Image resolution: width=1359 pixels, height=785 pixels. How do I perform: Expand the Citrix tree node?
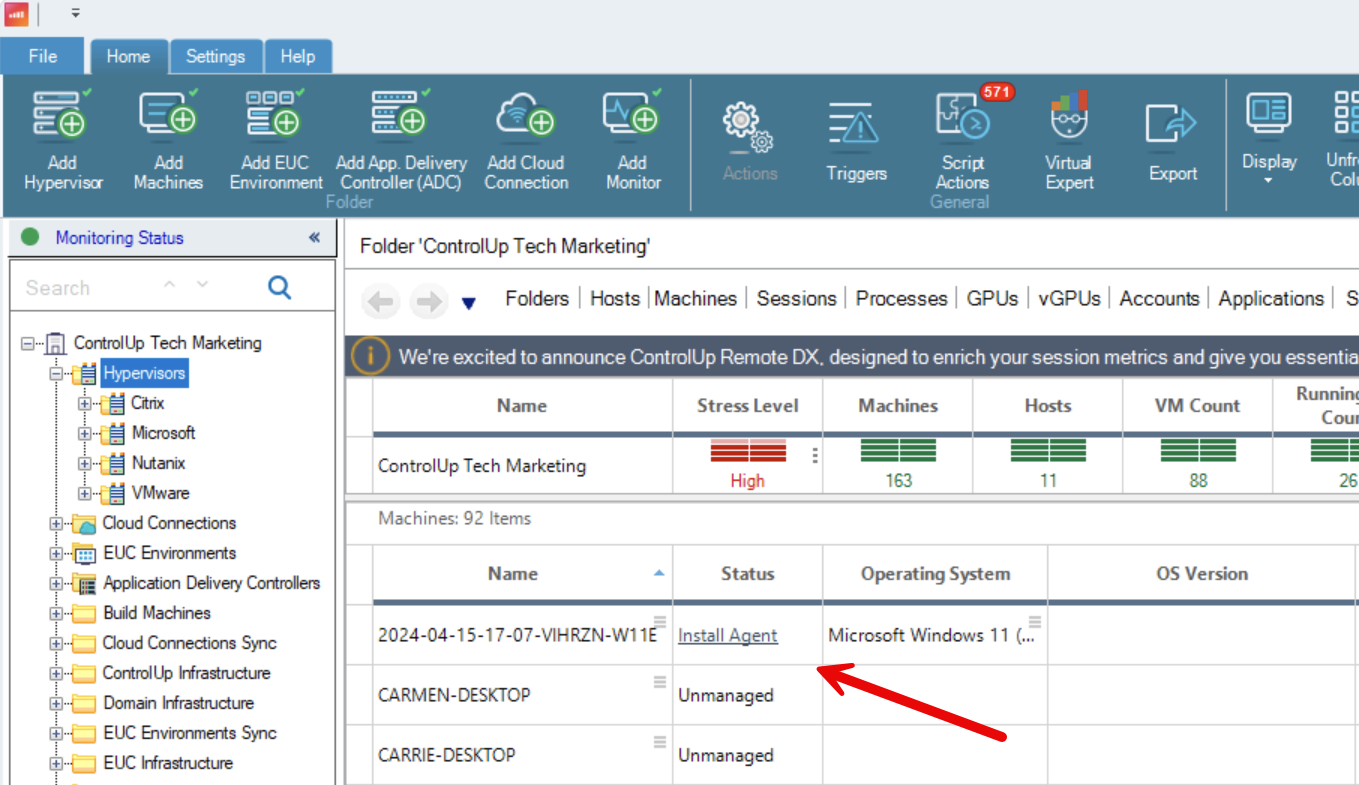85,404
